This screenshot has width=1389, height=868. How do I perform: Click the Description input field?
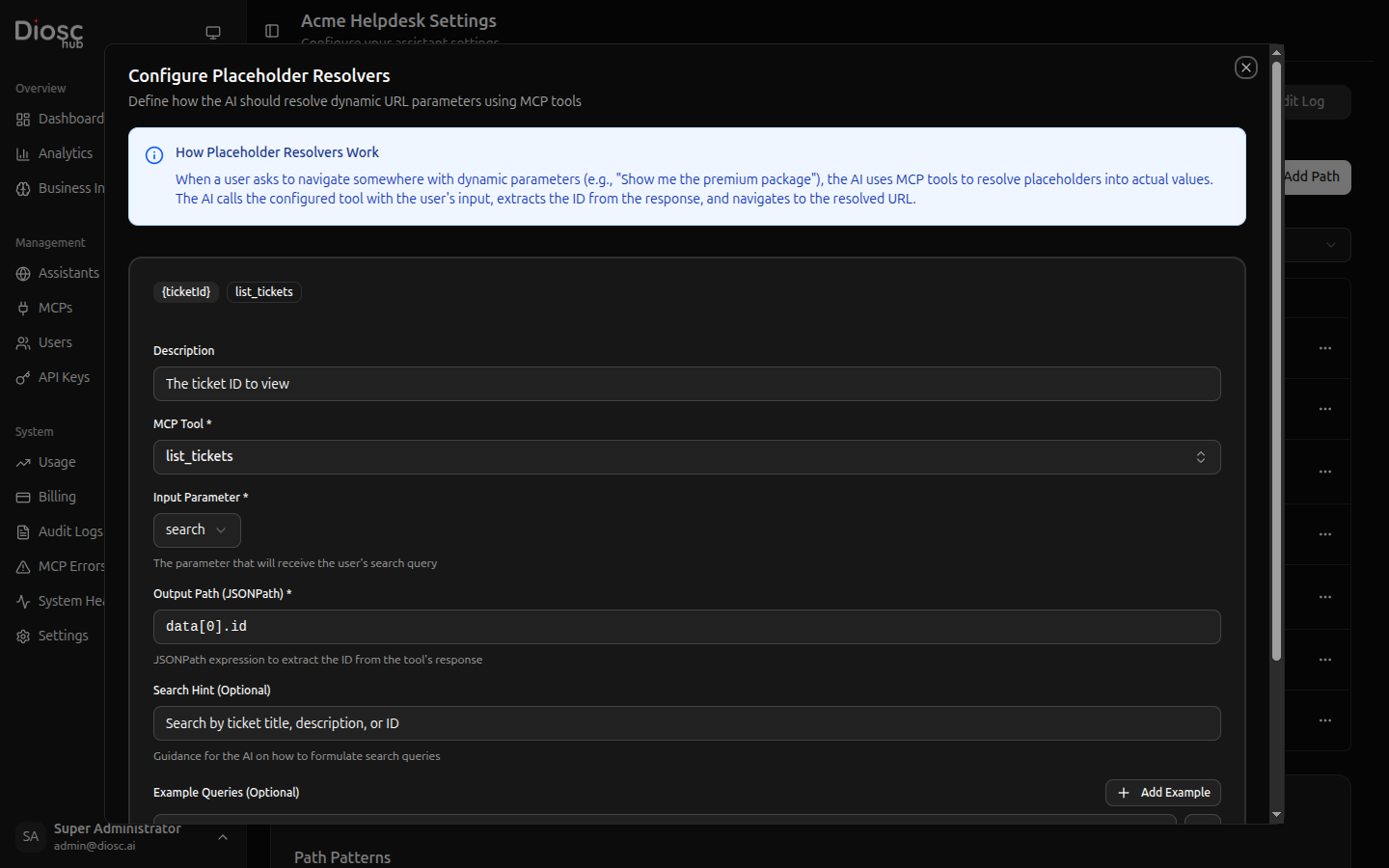pyautogui.click(x=687, y=383)
